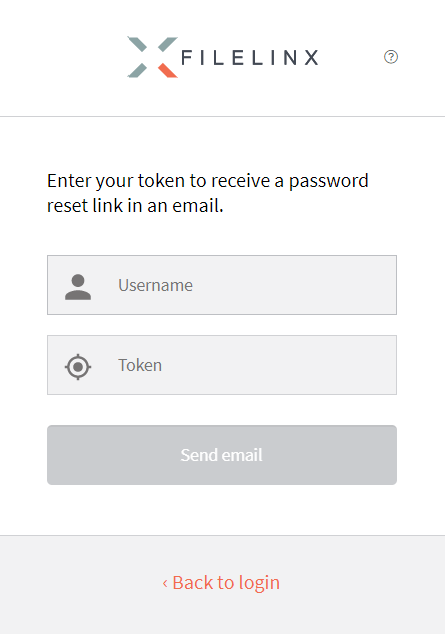Select the back chevron before login link
445x634 pixels.
[x=165, y=583]
